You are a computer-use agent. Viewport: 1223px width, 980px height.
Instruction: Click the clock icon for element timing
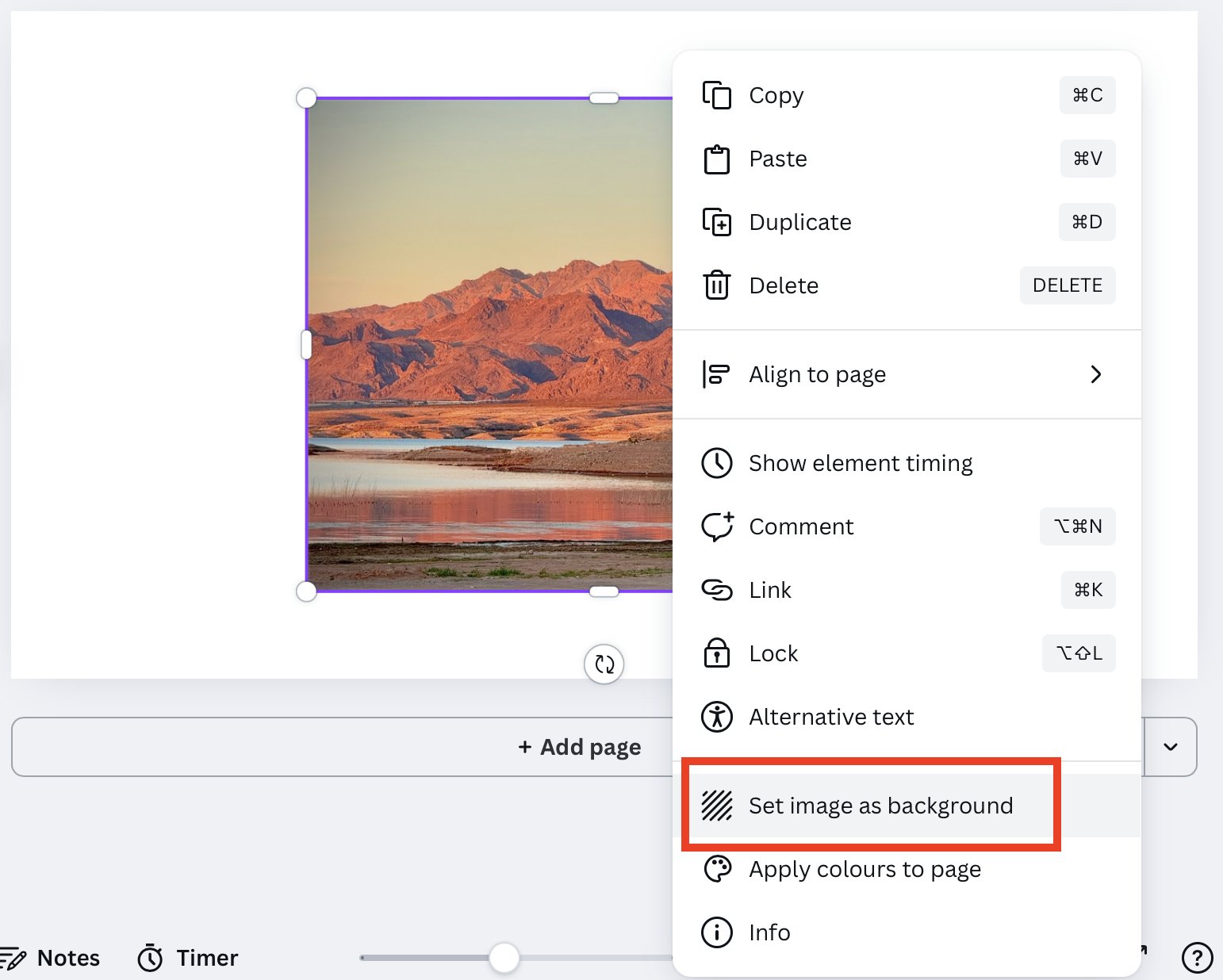click(717, 463)
